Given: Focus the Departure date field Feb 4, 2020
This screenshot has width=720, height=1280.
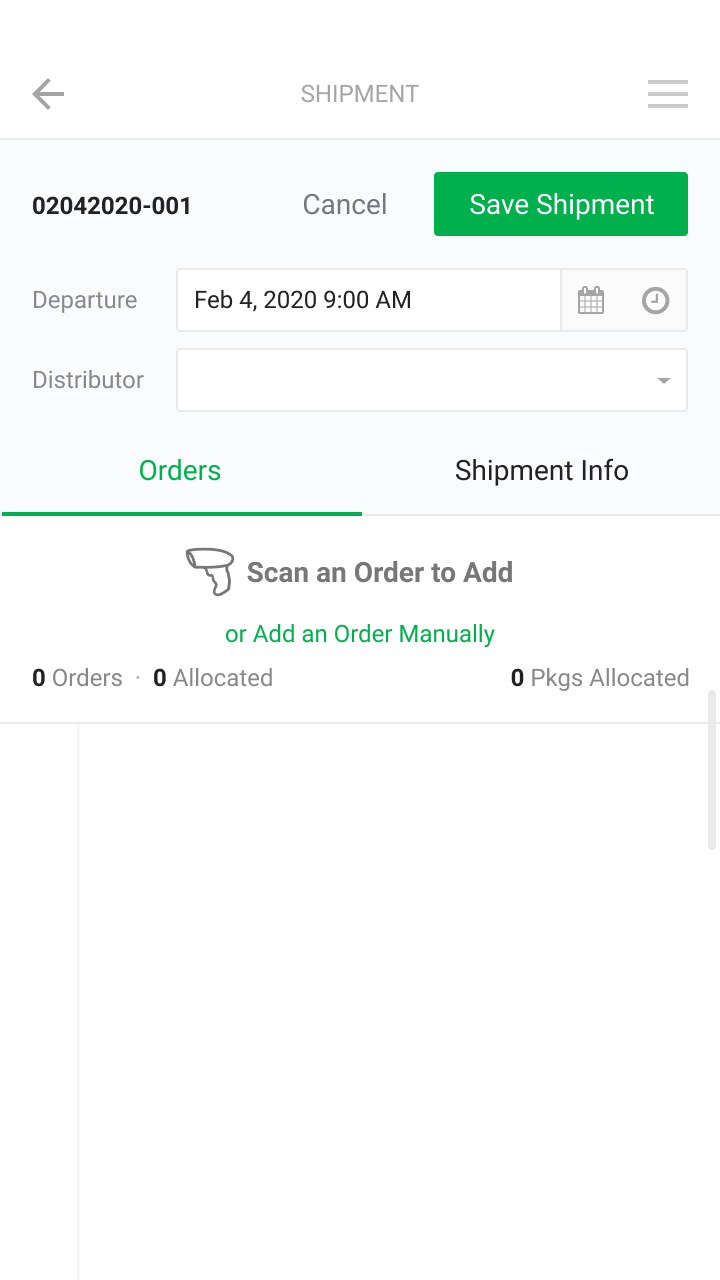Looking at the screenshot, I should point(369,300).
